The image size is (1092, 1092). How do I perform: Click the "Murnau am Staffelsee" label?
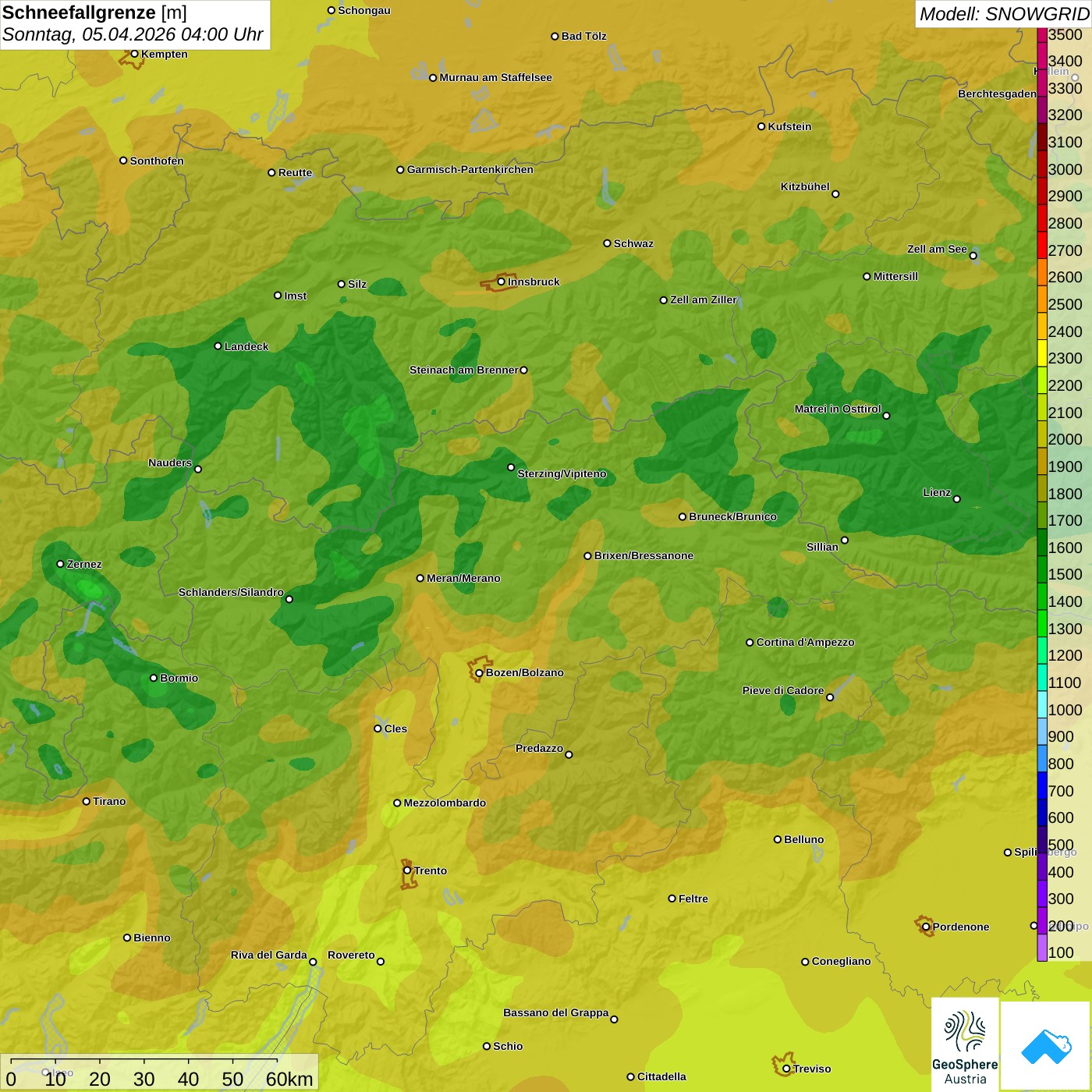(495, 77)
